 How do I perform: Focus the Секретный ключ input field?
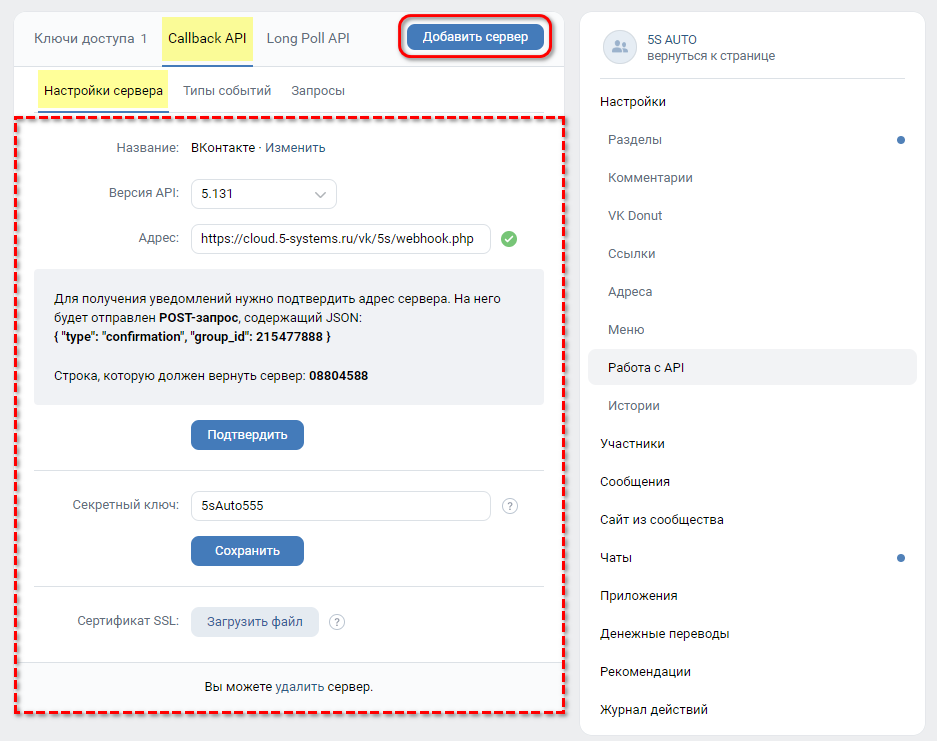(341, 506)
